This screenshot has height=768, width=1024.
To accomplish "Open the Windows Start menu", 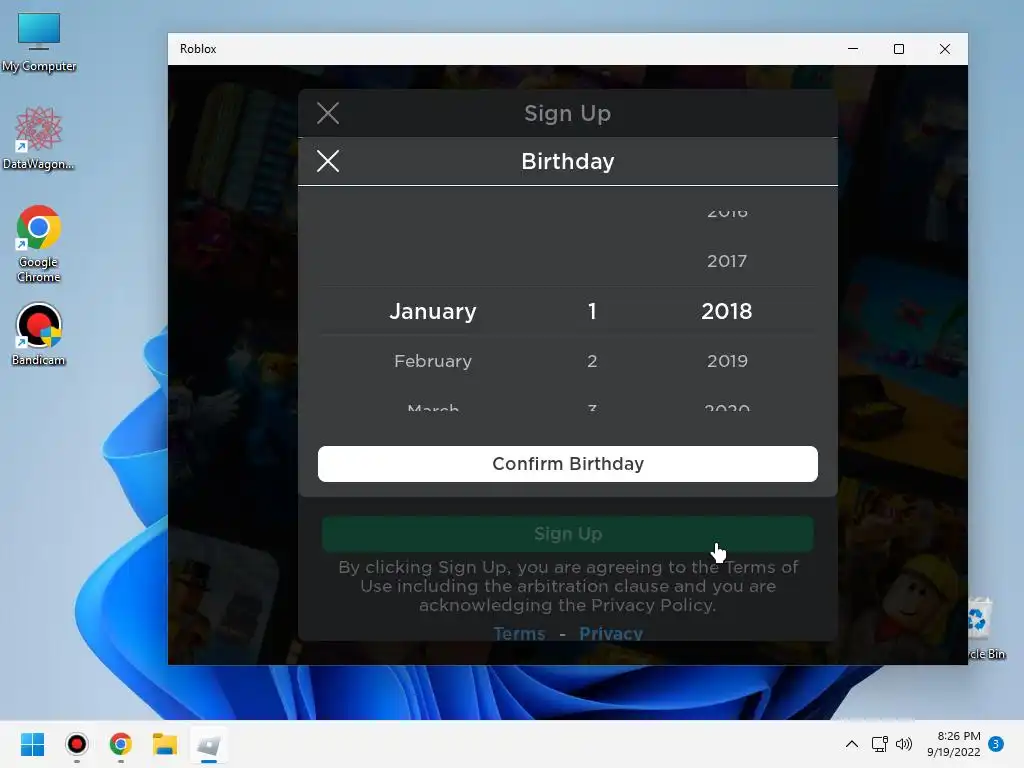I will 33,744.
